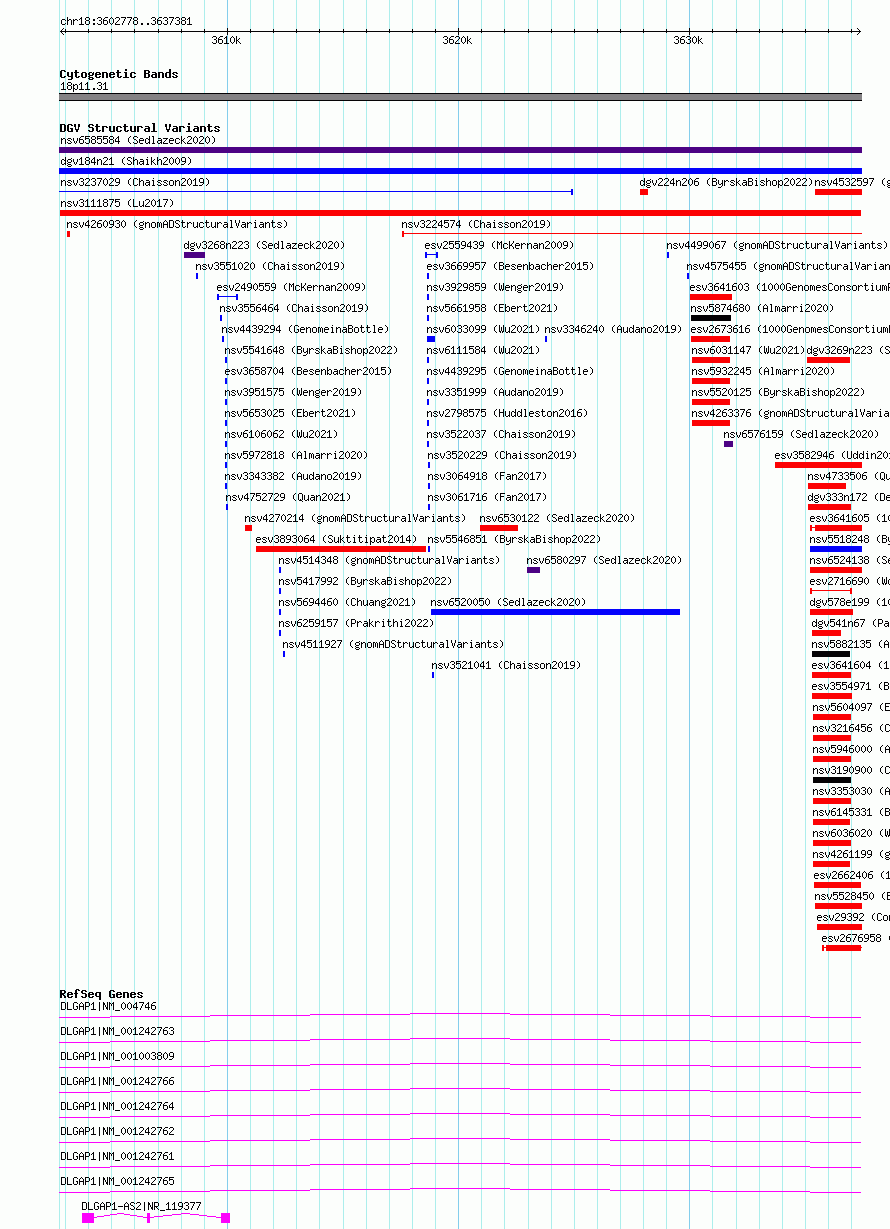Click esv2490559 (McKernan2009) label
890x1229 pixels.
coord(291,287)
